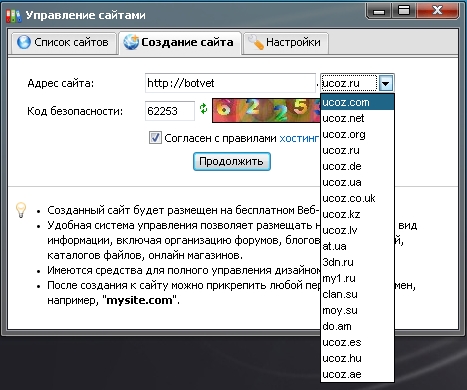Choose ucoz.lv domain option
The height and width of the screenshot is (390, 467).
click(x=357, y=230)
